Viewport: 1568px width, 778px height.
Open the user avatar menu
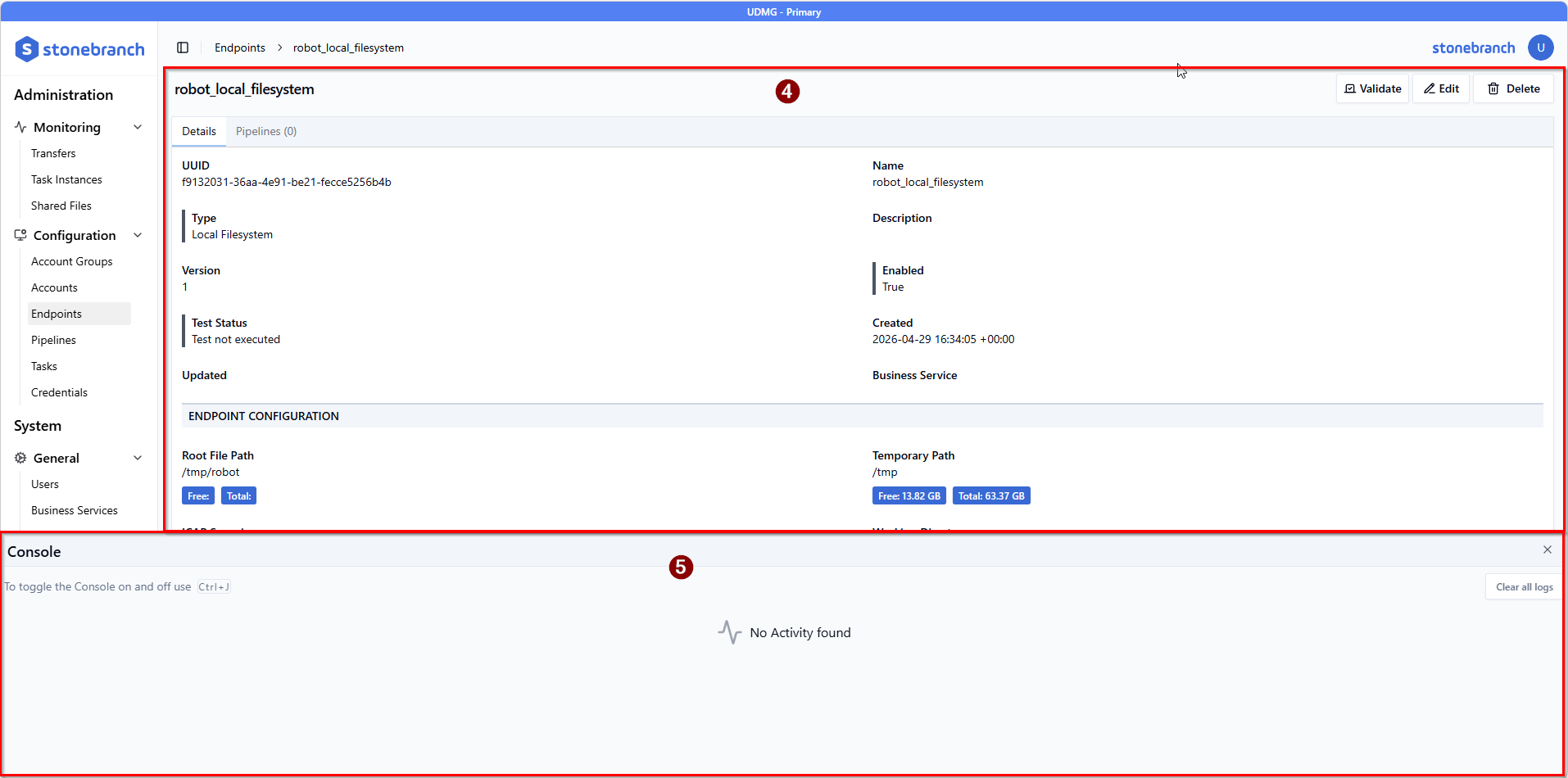point(1540,47)
